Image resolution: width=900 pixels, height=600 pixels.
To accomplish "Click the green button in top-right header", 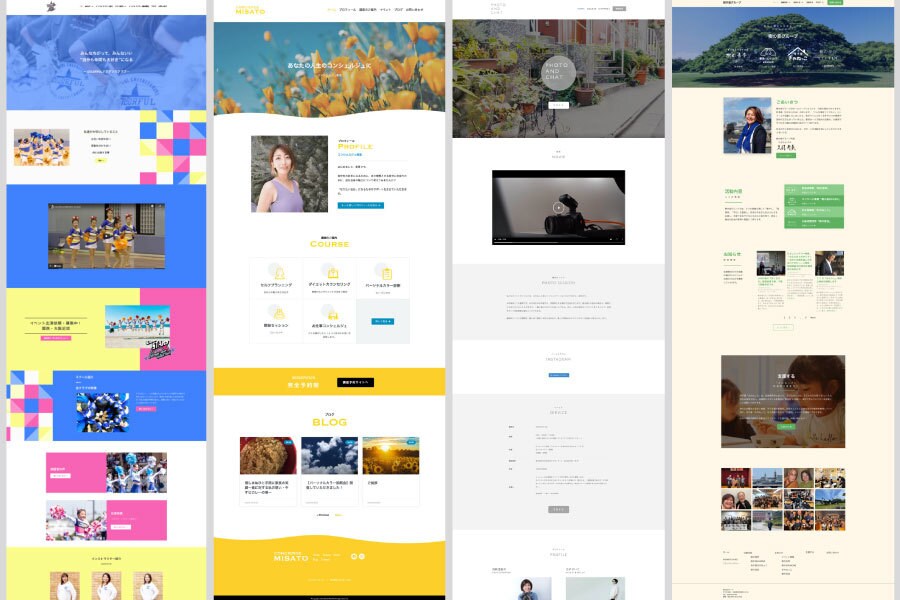I will coord(835,2).
